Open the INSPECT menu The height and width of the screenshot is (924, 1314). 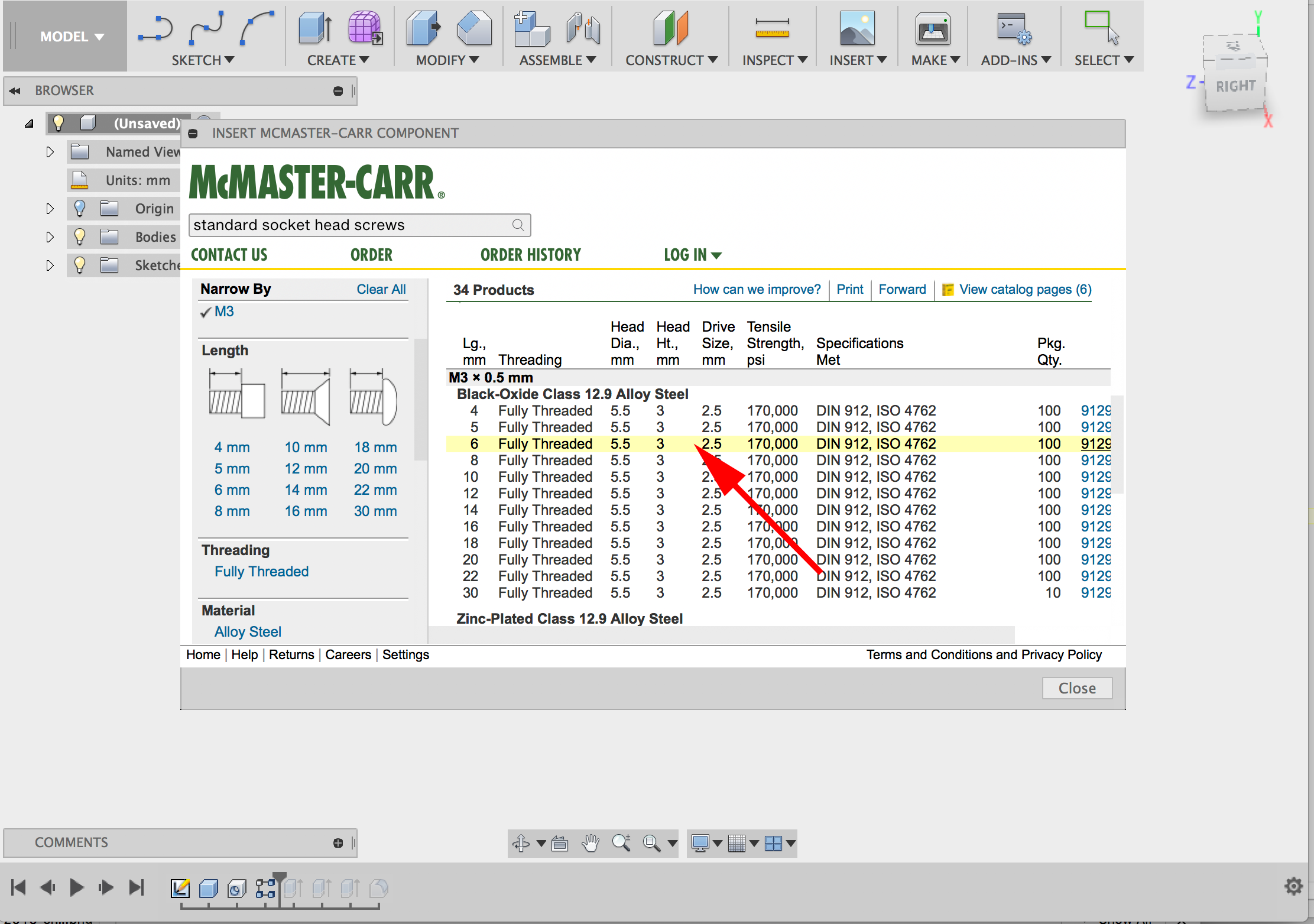click(775, 60)
